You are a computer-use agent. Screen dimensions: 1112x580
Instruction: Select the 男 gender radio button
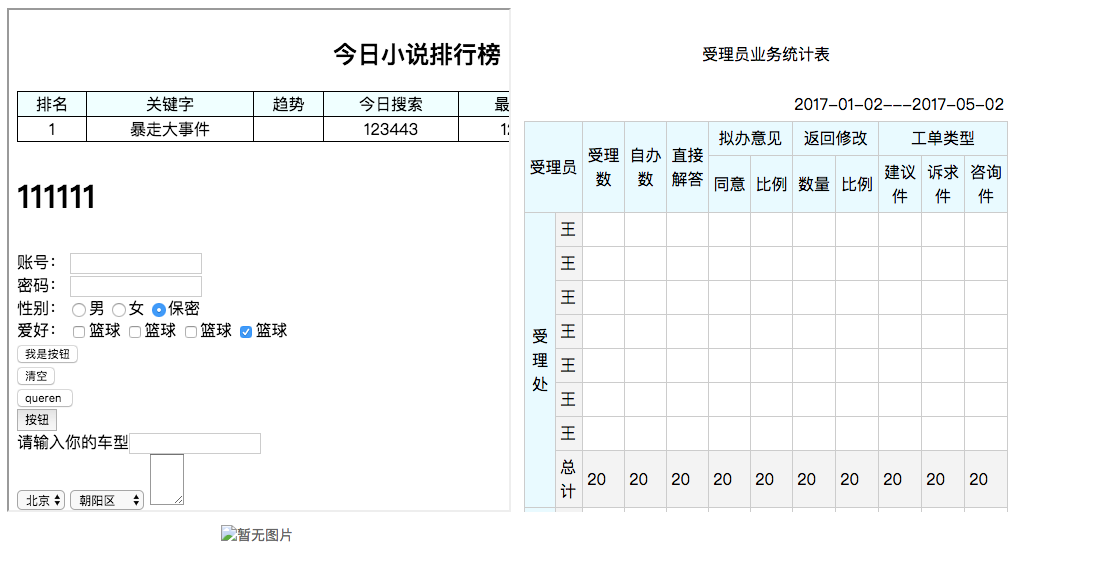[79, 310]
